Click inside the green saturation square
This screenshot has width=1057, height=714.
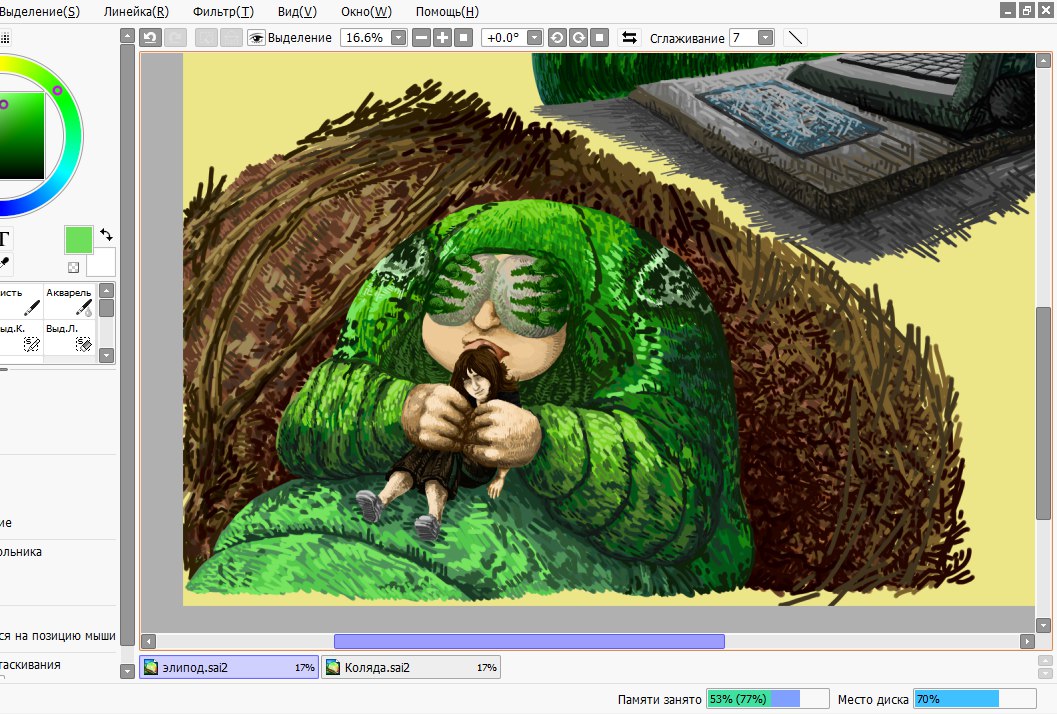[22, 135]
